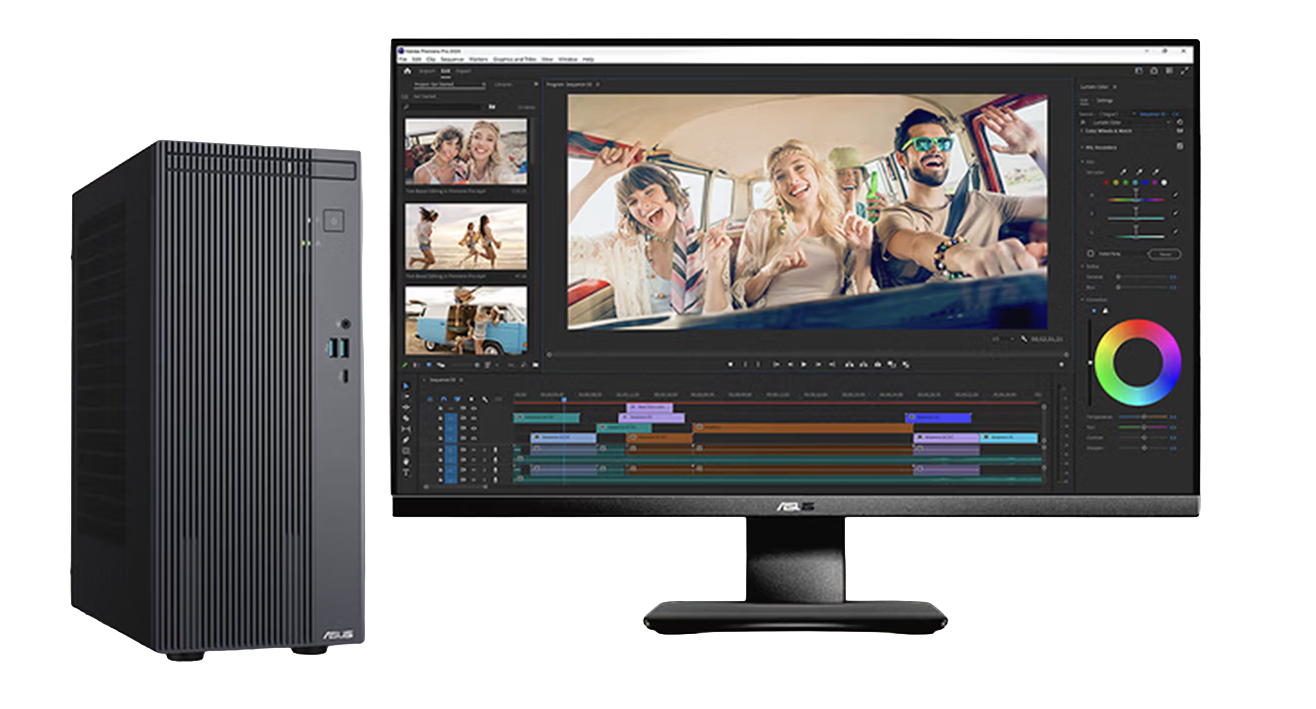Viewport: 1316px width, 709px height.
Task: Collapse the HSL Secondary section
Action: [x=1083, y=147]
